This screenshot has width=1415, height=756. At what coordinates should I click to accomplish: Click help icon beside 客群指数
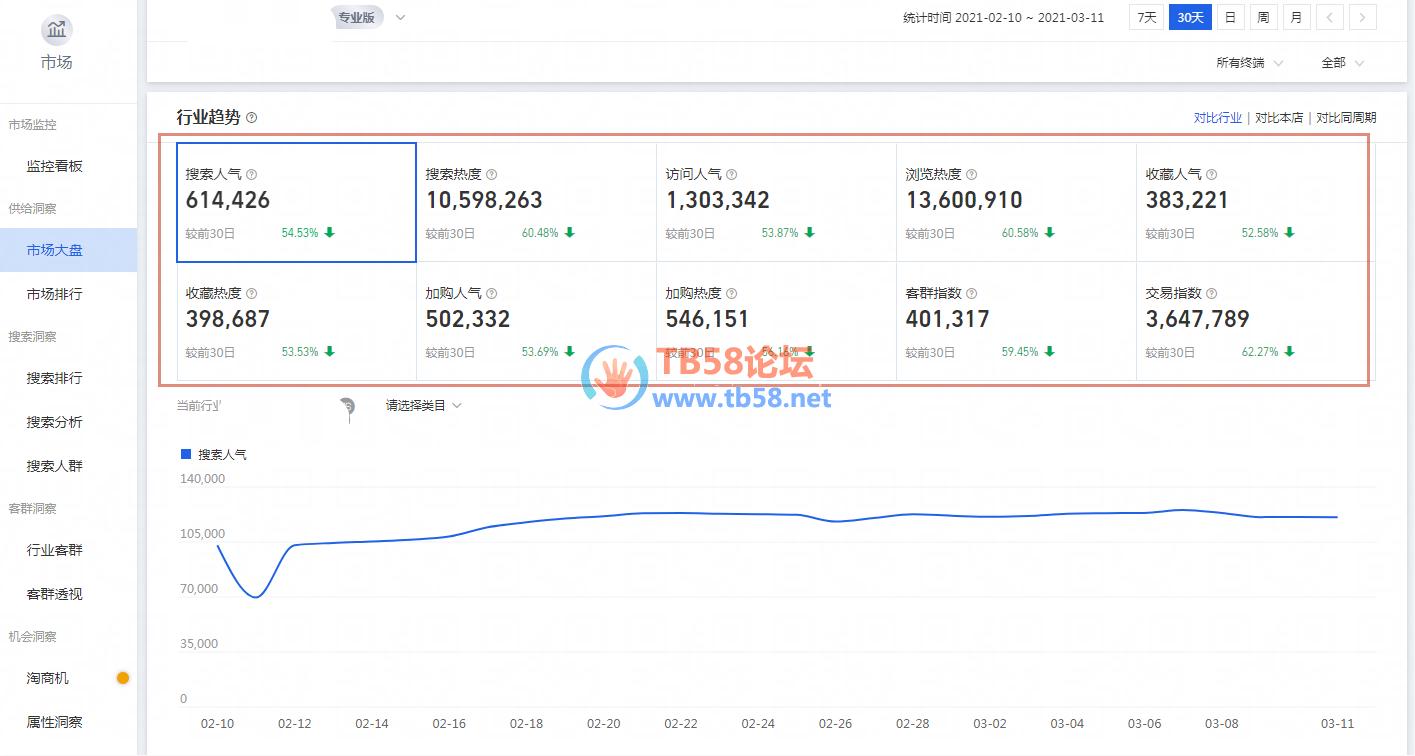971,294
